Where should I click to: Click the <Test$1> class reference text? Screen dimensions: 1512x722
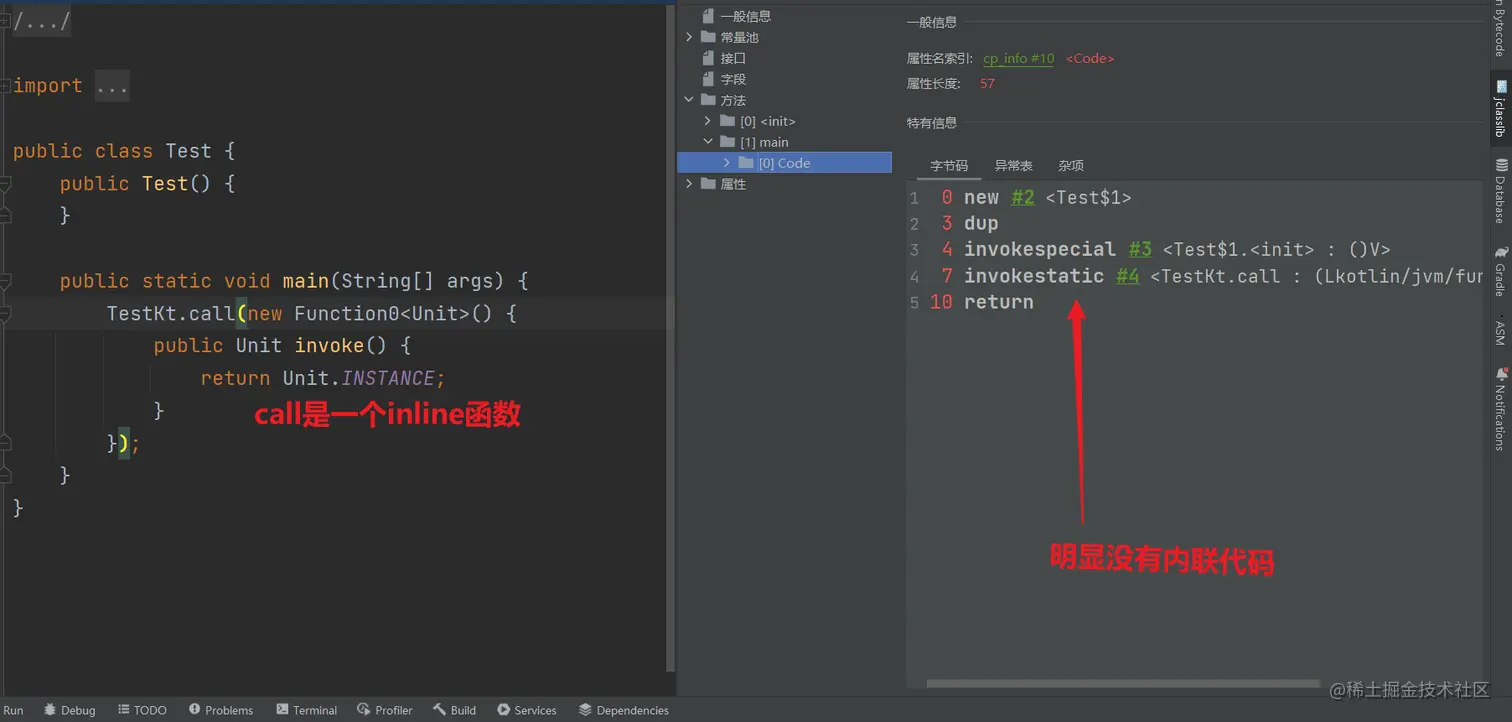[1088, 198]
